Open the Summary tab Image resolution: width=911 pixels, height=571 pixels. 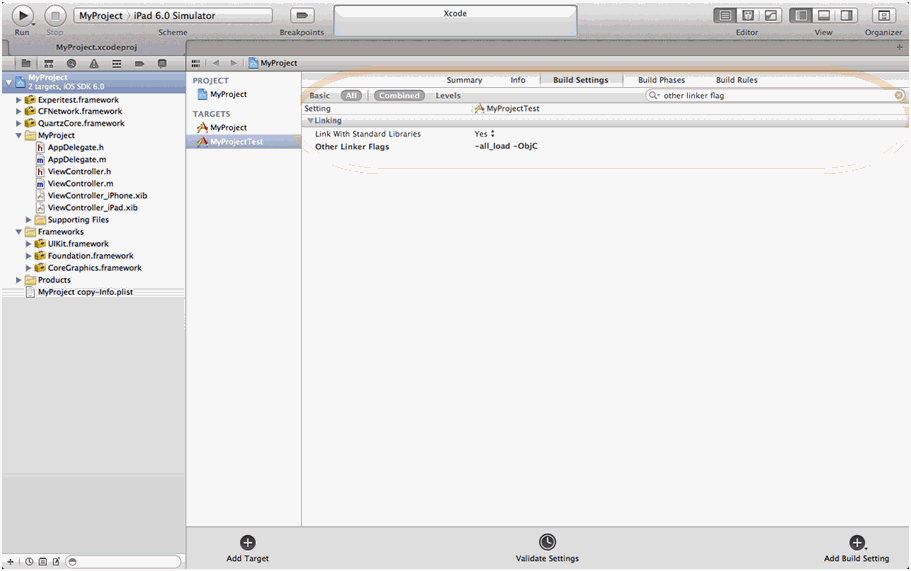[464, 80]
